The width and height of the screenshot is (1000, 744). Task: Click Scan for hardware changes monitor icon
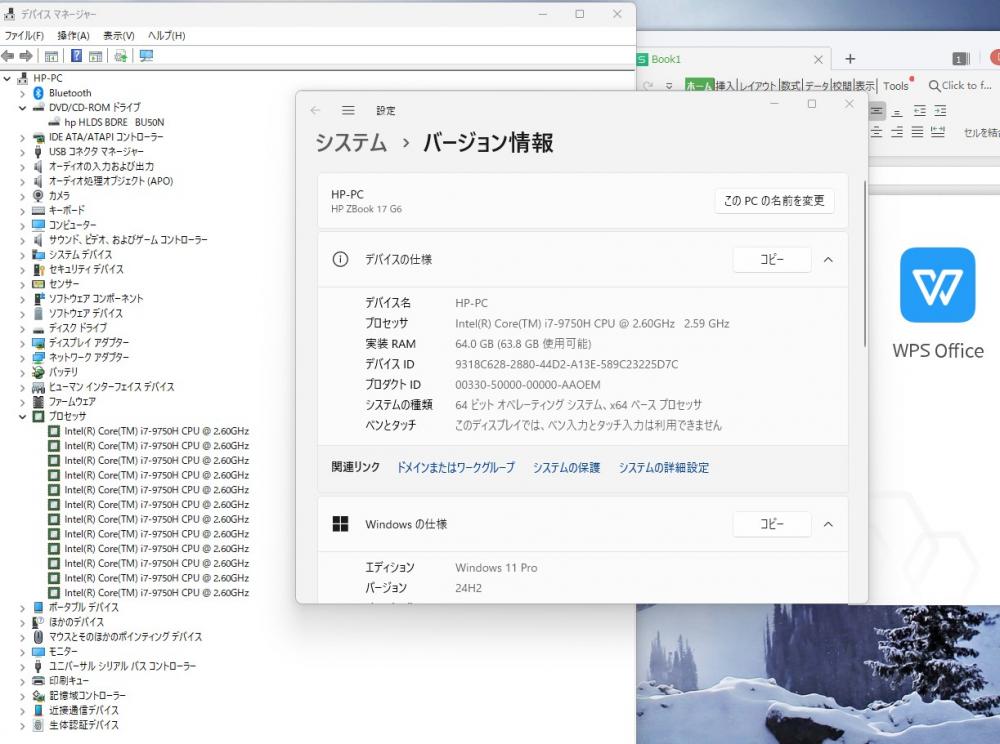pos(146,56)
